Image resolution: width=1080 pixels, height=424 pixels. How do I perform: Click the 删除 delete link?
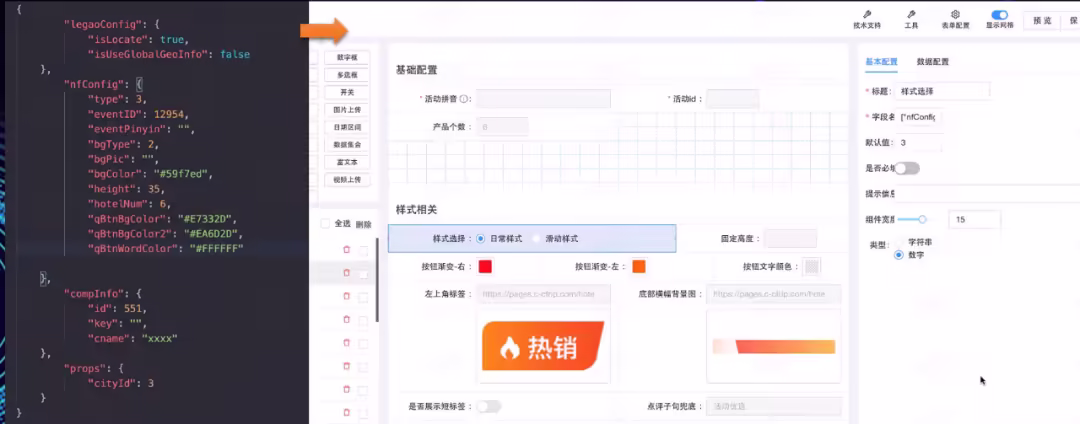click(x=364, y=224)
